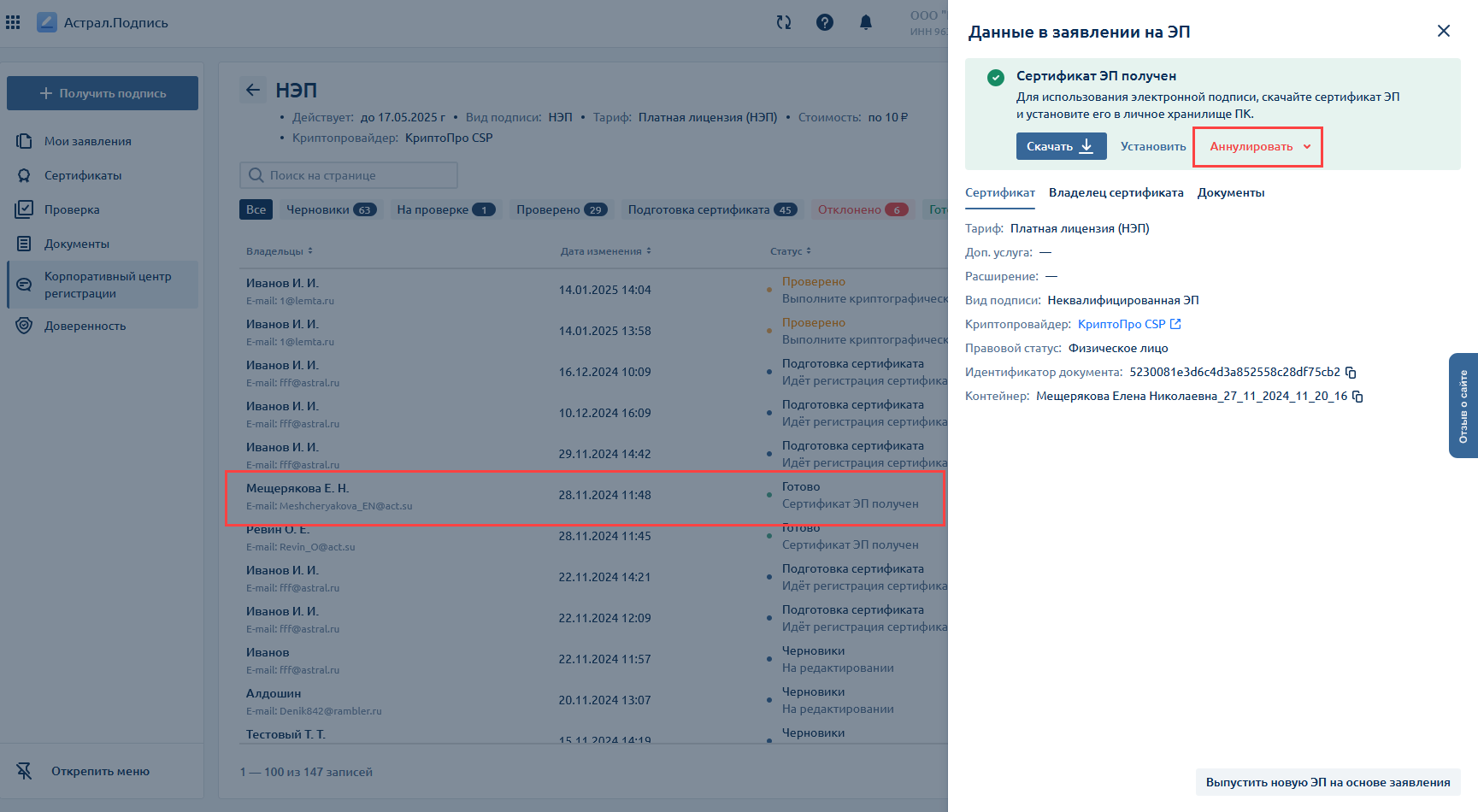This screenshot has width=1478, height=812.
Task: Click the Получить подпись button
Action: tap(103, 93)
